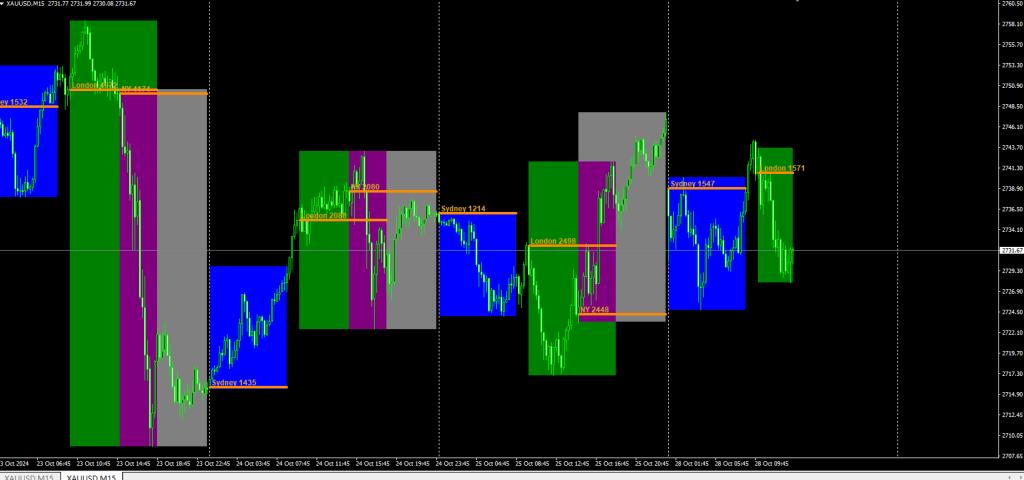The image size is (1024, 480).
Task: Select the 'NY 4174' session label
Action: tap(136, 89)
